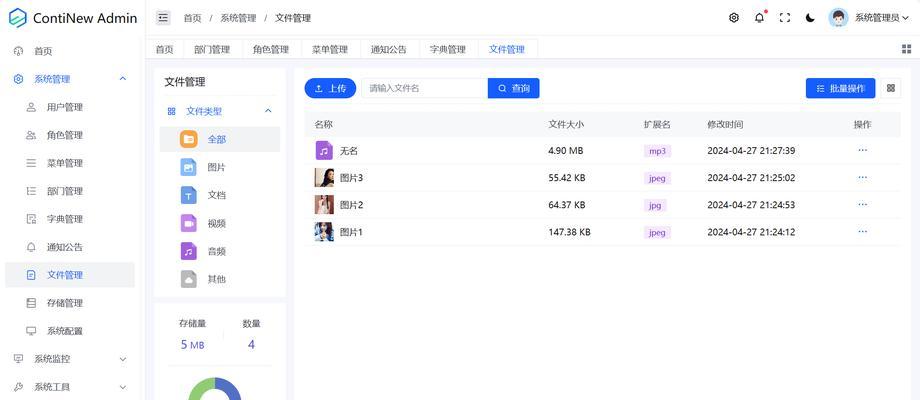Screen dimensions: 920x400
Task: Collapse the 文件类型 section chevron
Action: click(268, 111)
